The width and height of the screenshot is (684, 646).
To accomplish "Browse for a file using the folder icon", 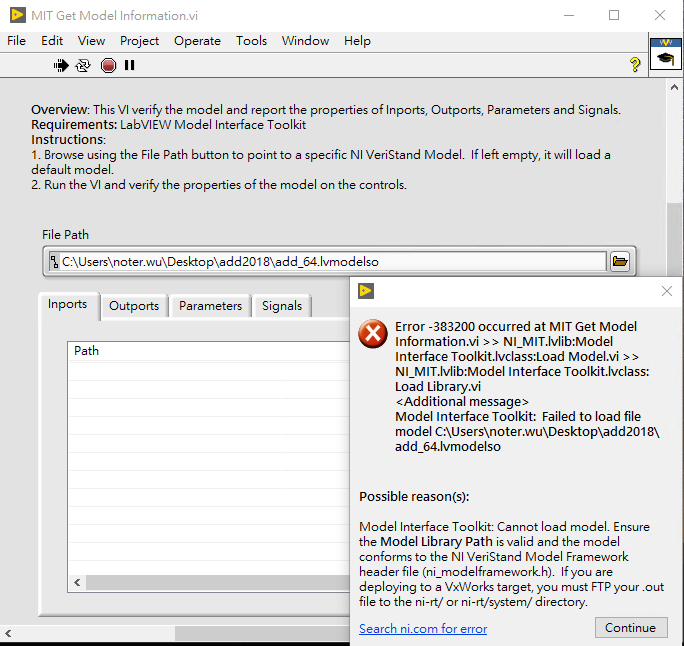I will click(620, 261).
